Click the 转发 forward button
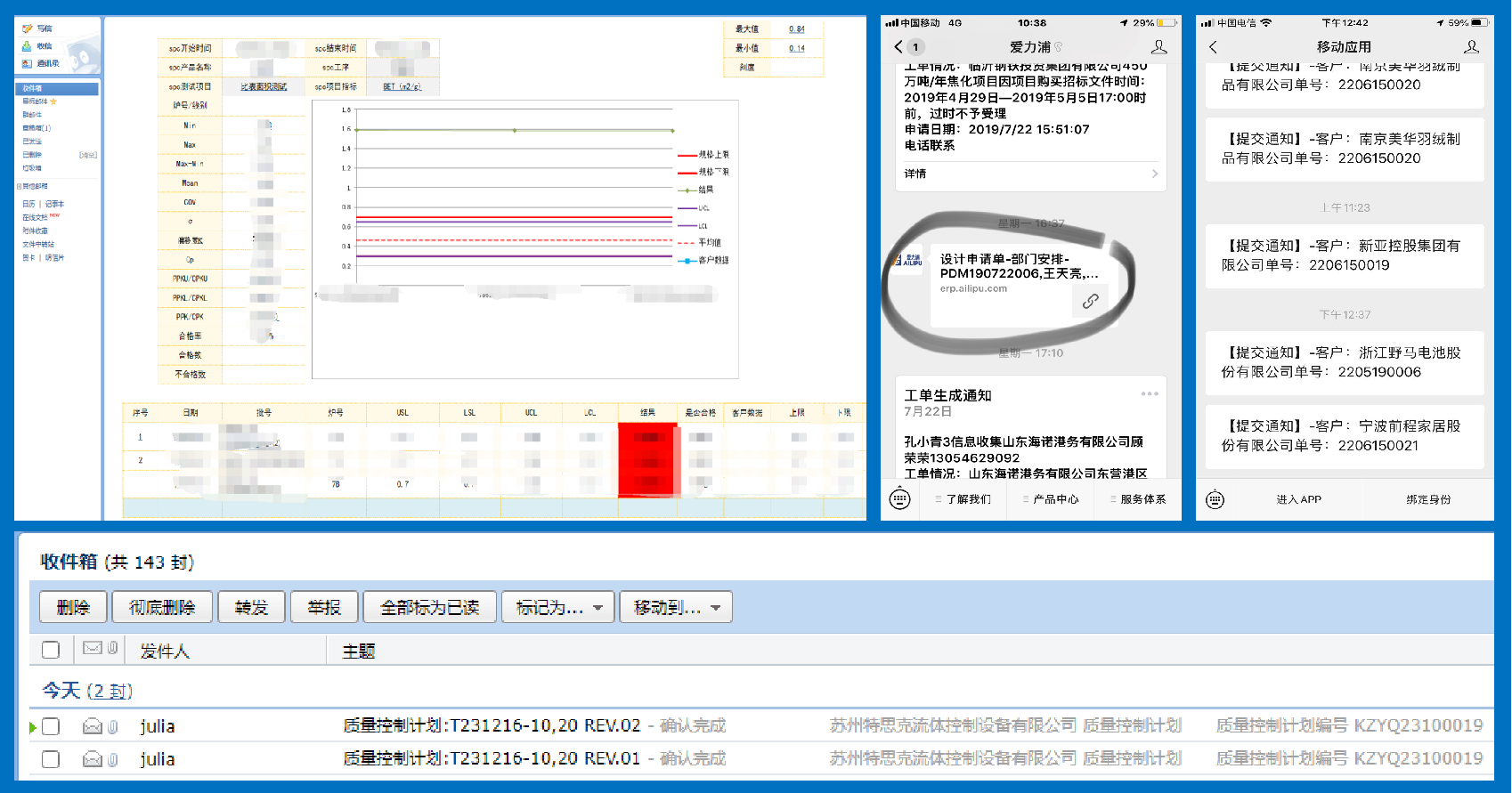The width and height of the screenshot is (1512, 793). click(251, 607)
